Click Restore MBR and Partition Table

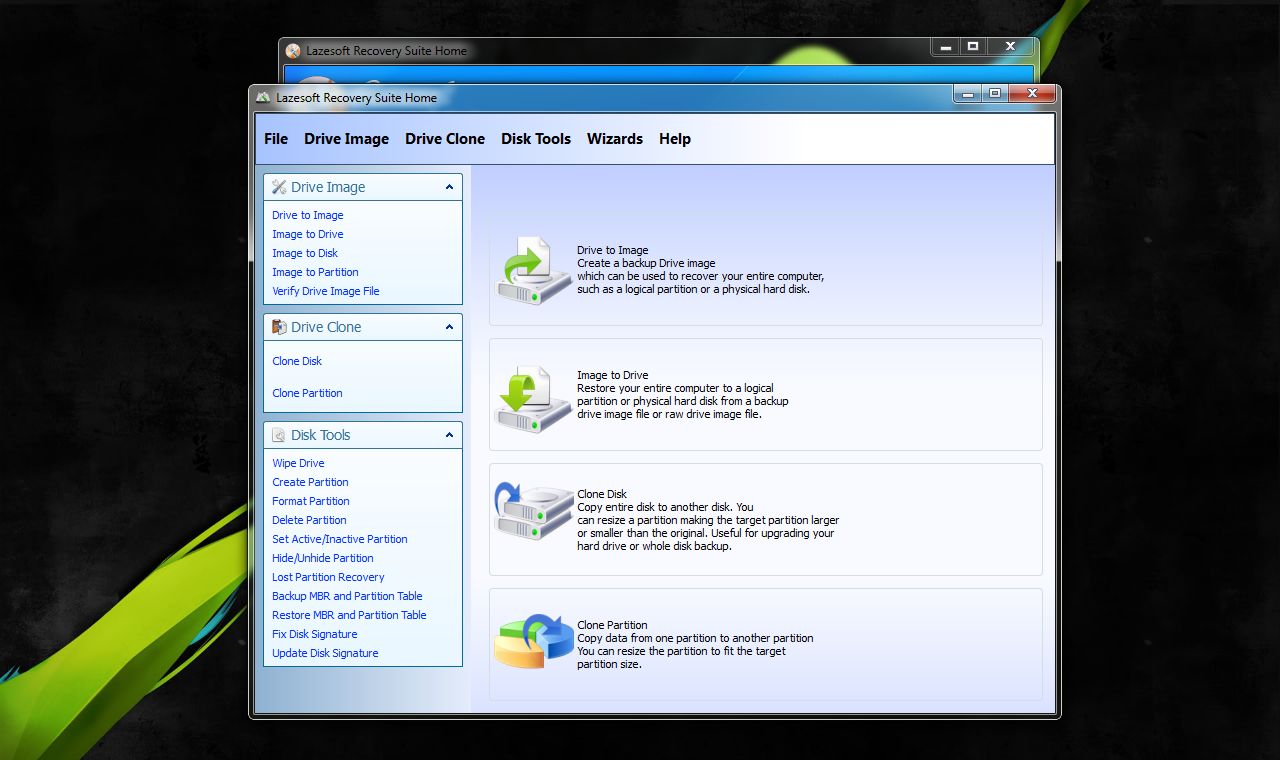(349, 615)
